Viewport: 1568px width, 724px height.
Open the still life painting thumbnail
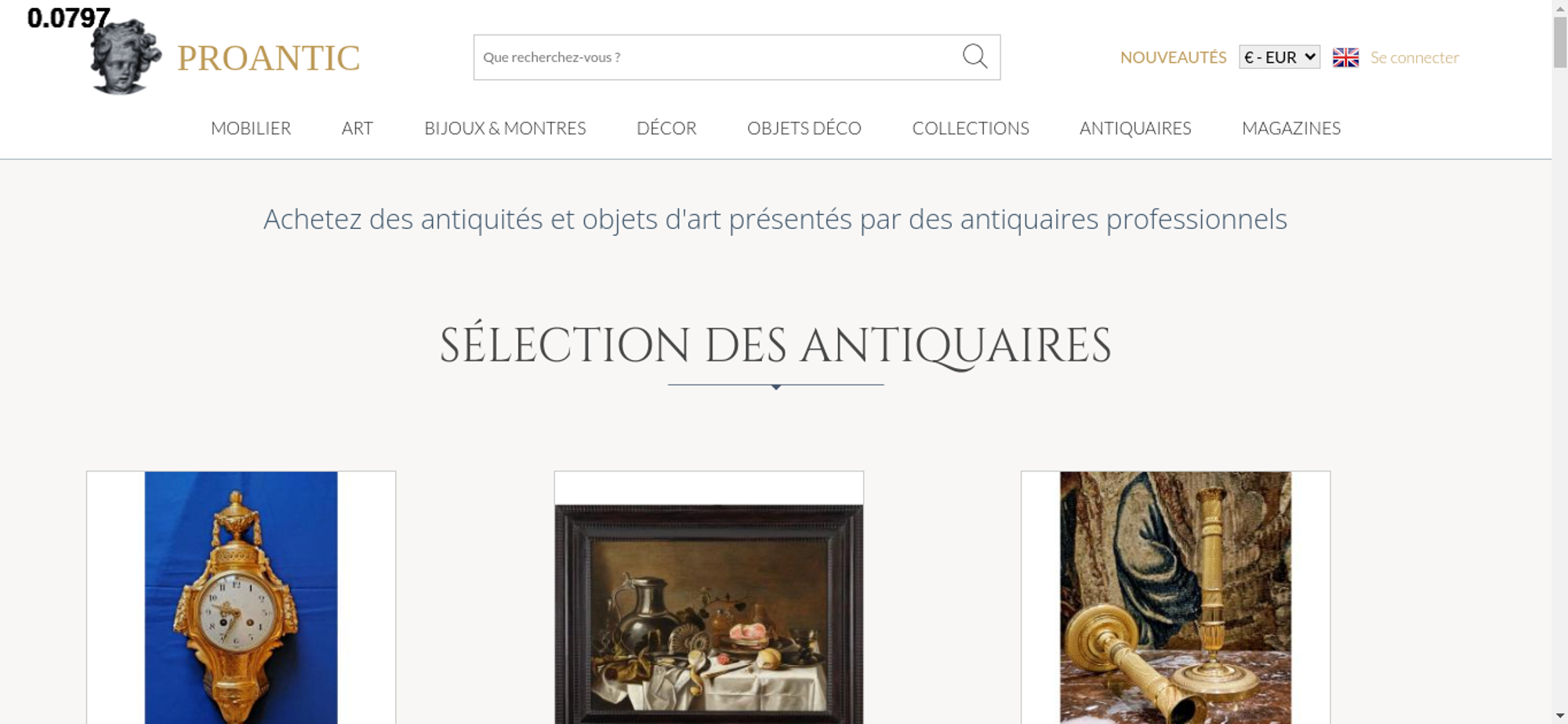[709, 598]
